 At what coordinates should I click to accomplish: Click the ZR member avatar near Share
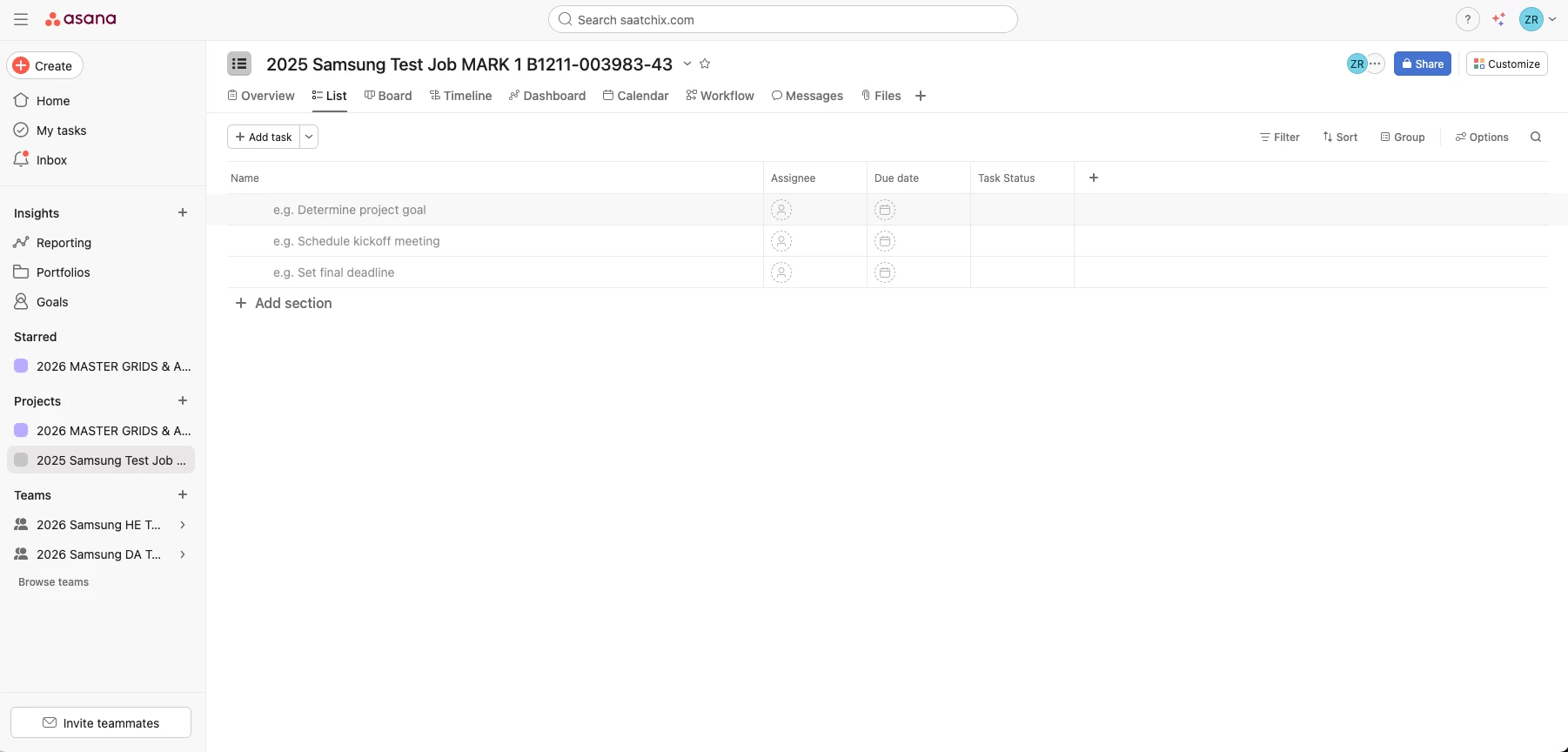1357,64
